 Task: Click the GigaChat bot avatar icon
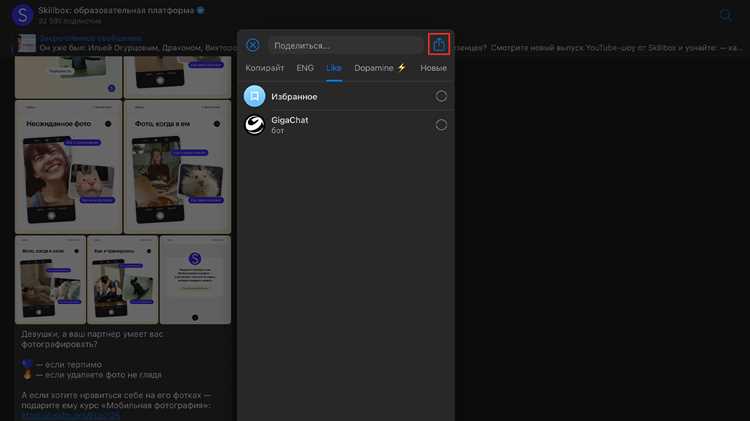254,125
